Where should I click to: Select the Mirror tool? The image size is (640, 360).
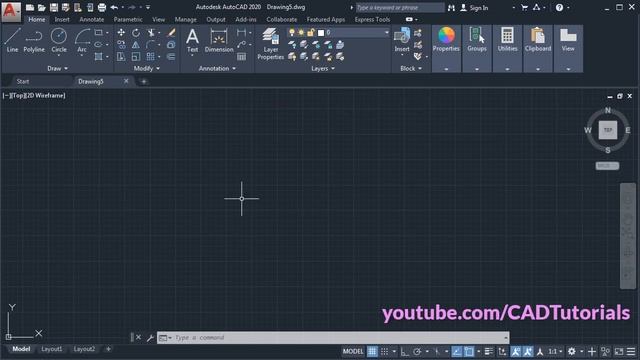click(136, 44)
